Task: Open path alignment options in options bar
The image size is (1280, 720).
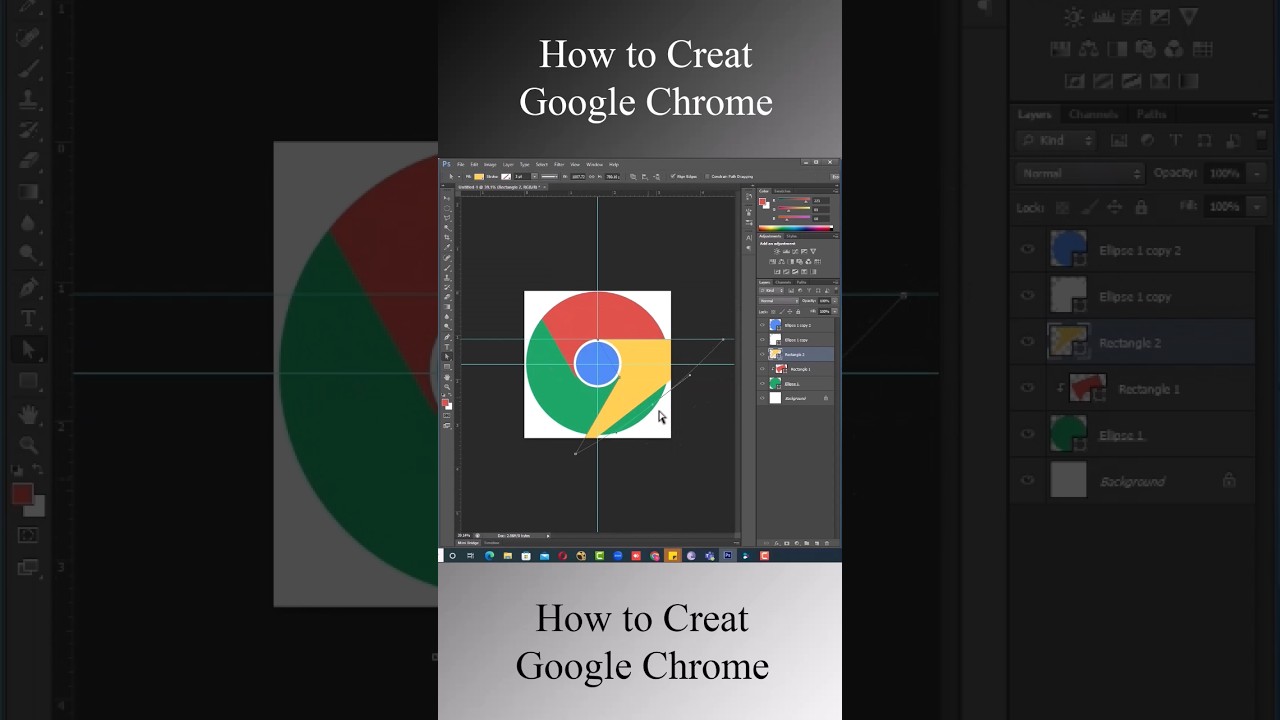Action: [x=645, y=177]
